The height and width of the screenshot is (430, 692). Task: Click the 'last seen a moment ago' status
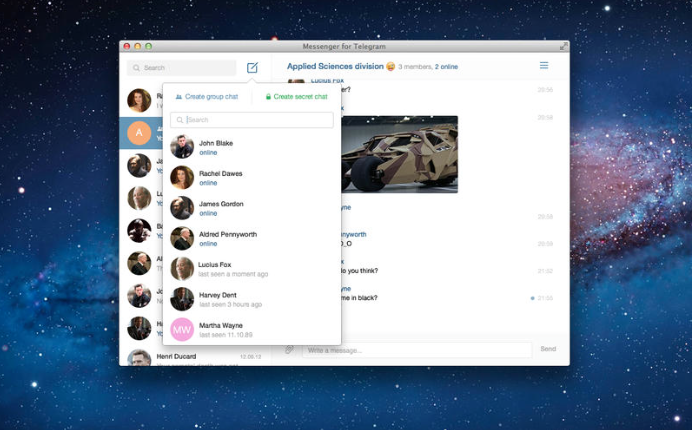click(x=233, y=274)
